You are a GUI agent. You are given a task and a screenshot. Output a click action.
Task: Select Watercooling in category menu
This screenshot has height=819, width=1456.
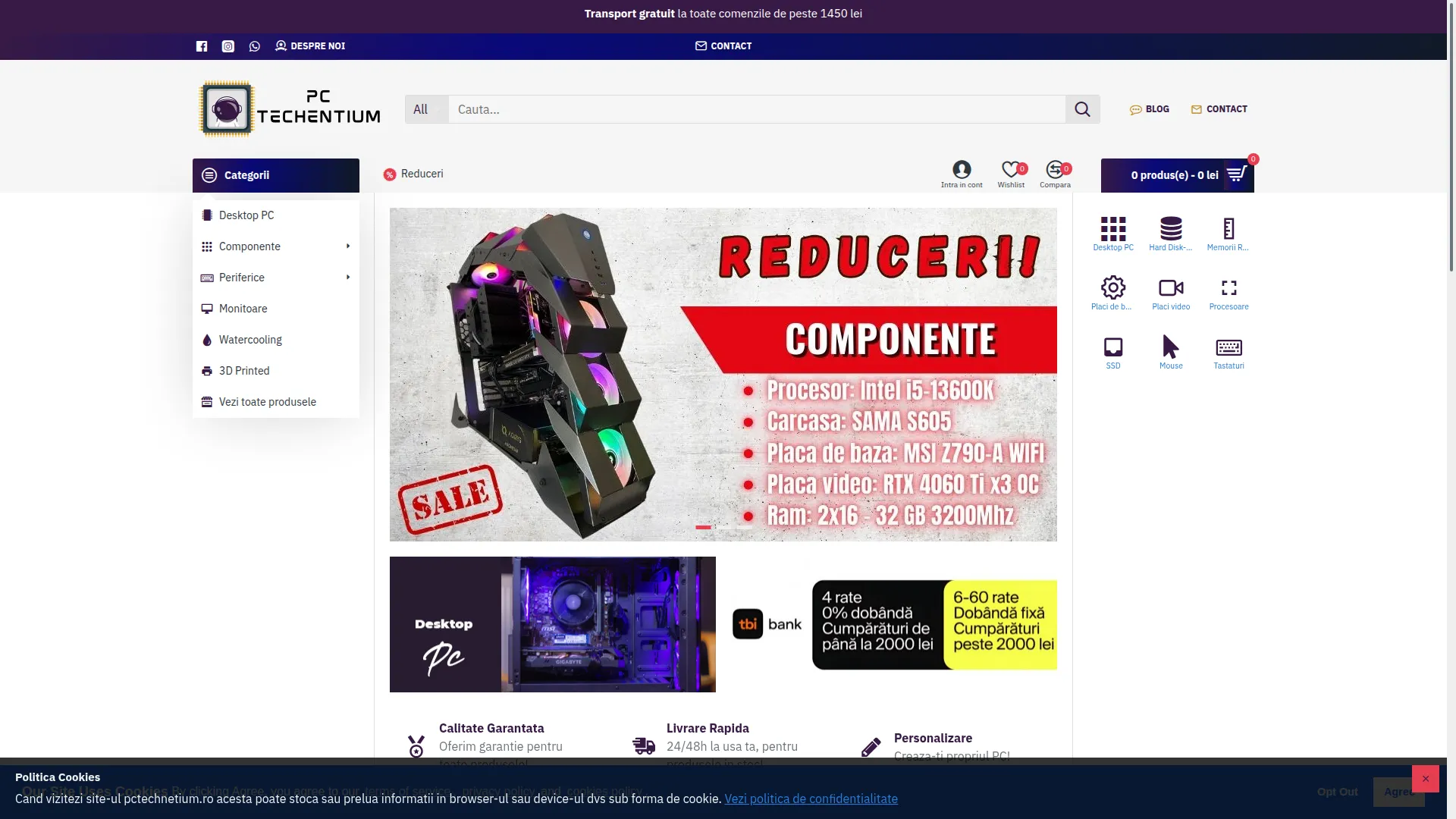pos(276,340)
